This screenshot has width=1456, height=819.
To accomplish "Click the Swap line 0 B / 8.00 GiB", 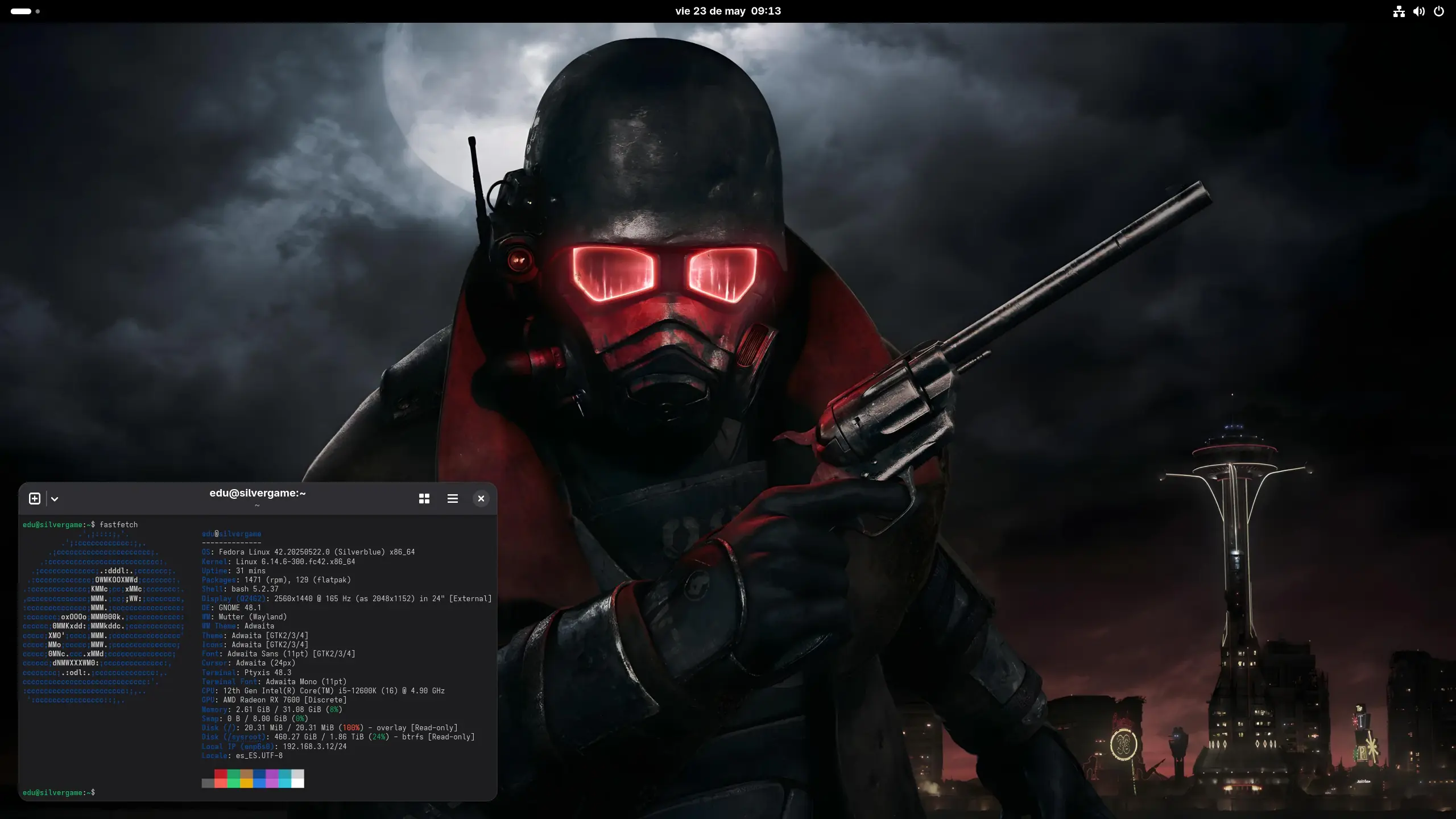I will 255,718.
